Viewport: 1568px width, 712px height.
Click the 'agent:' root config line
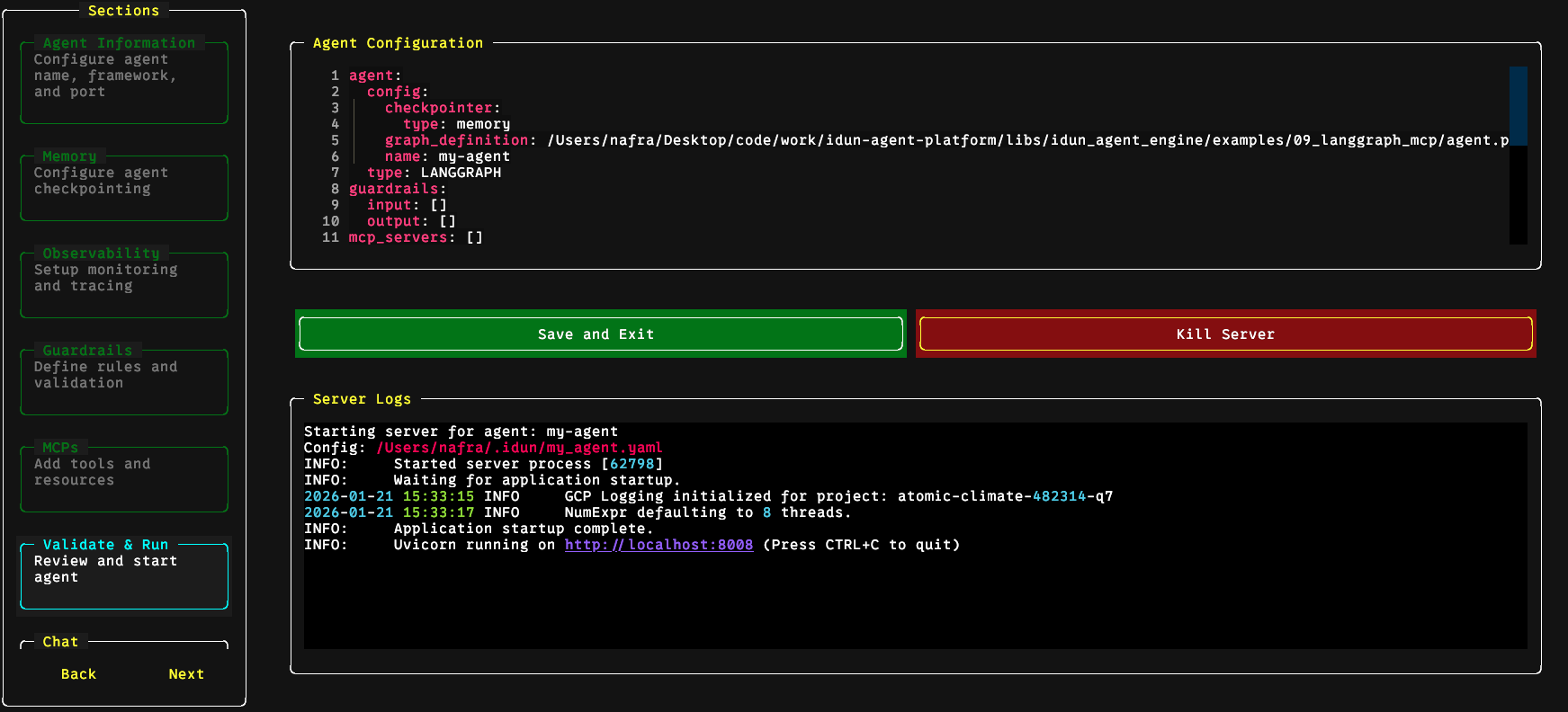pyautogui.click(x=375, y=76)
